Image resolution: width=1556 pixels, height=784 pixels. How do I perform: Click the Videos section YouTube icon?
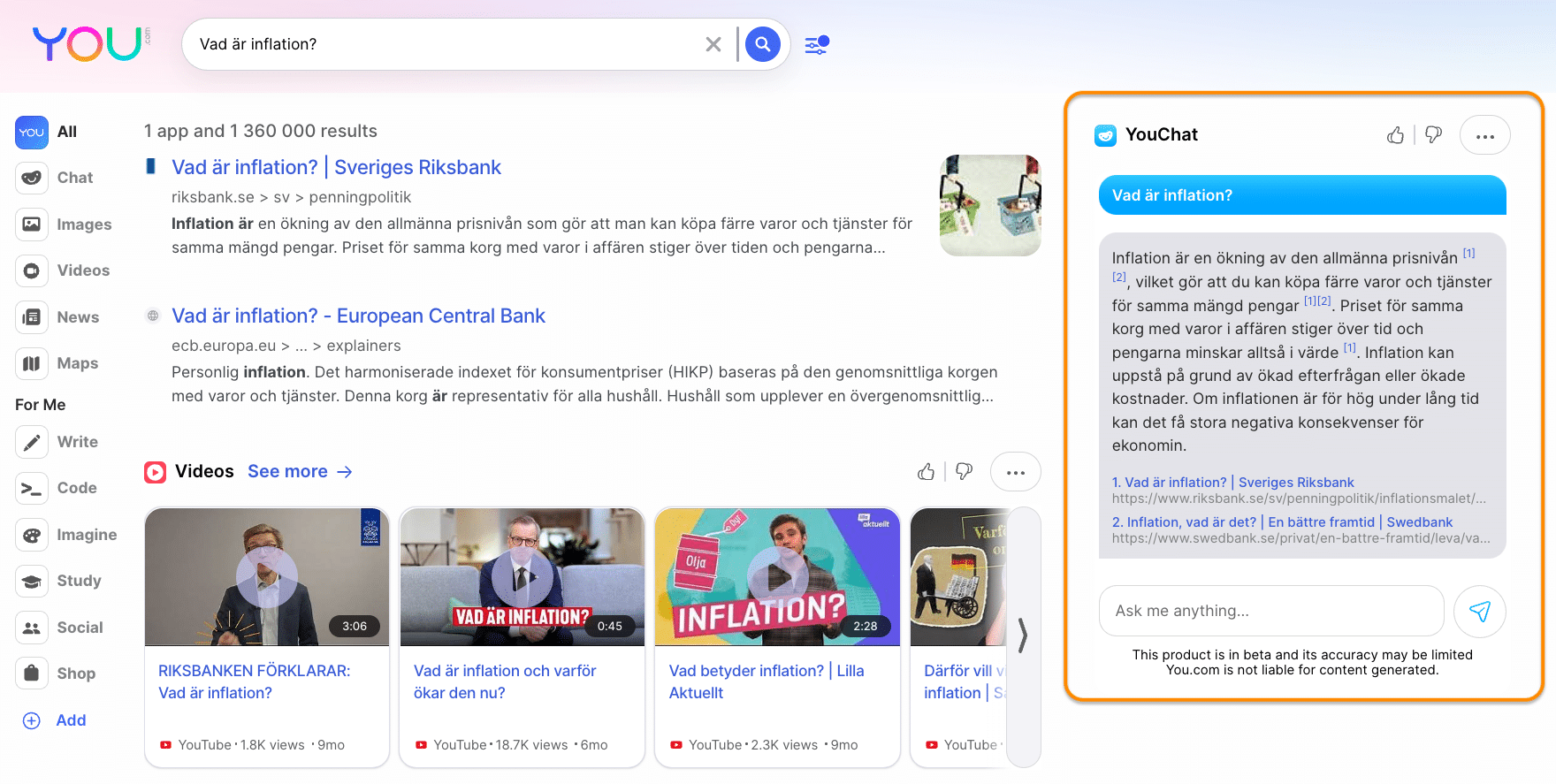(155, 472)
